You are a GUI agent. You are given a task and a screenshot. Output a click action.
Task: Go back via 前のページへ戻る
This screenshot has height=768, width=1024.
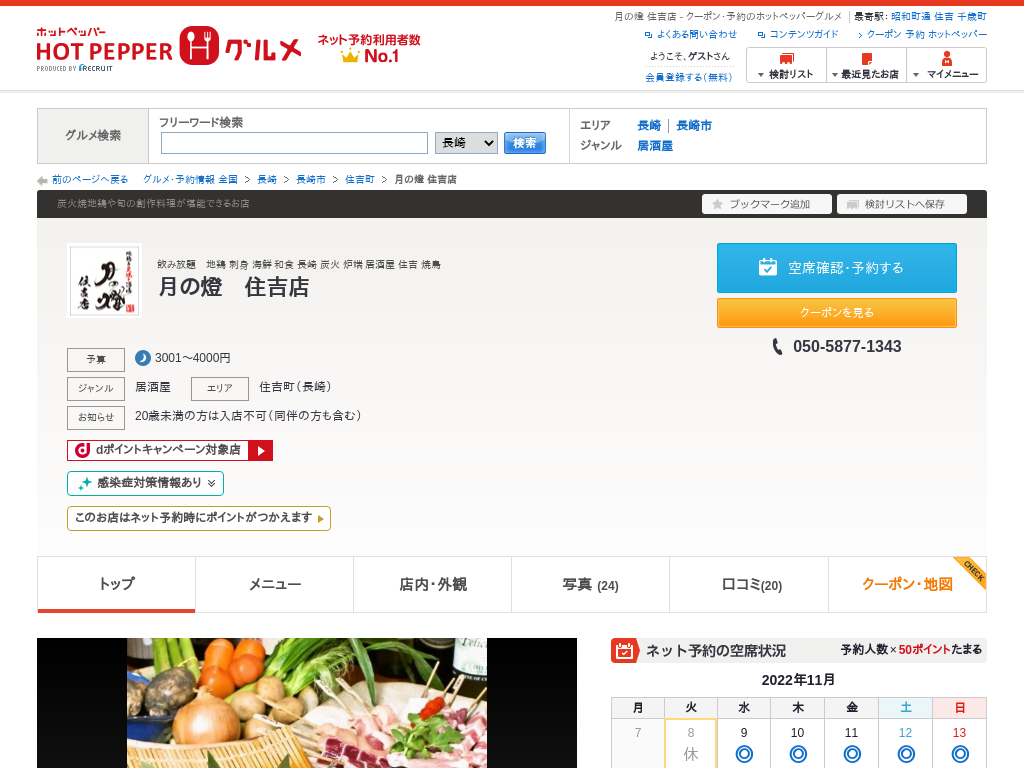point(90,179)
